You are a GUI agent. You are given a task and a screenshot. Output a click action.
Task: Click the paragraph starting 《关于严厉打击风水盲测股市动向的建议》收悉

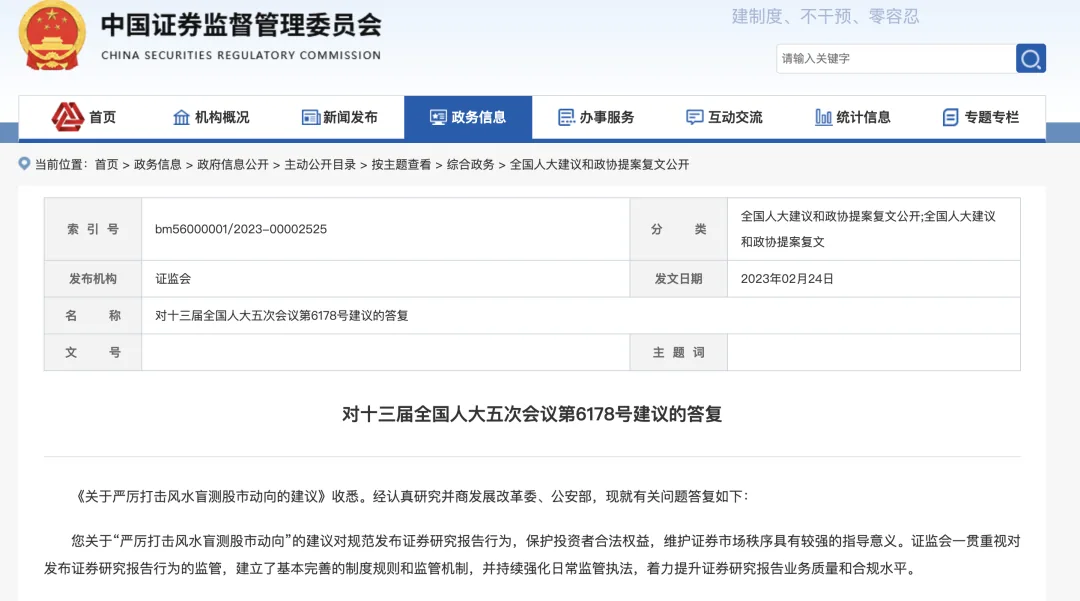pos(411,496)
